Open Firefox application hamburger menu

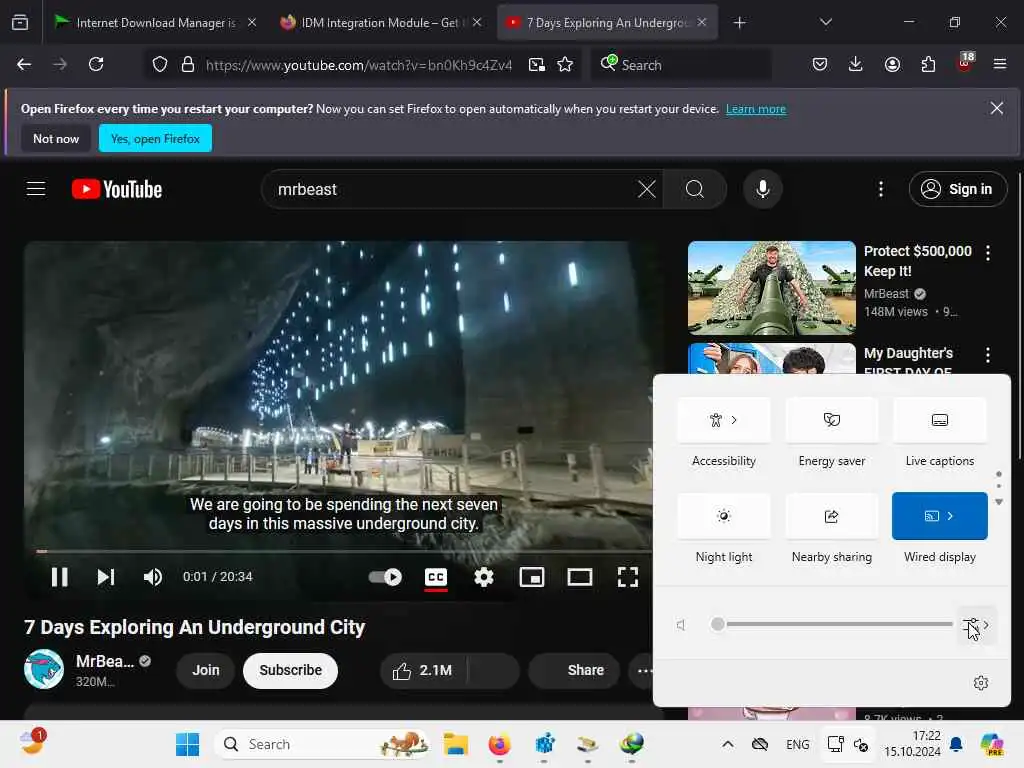[1000, 64]
